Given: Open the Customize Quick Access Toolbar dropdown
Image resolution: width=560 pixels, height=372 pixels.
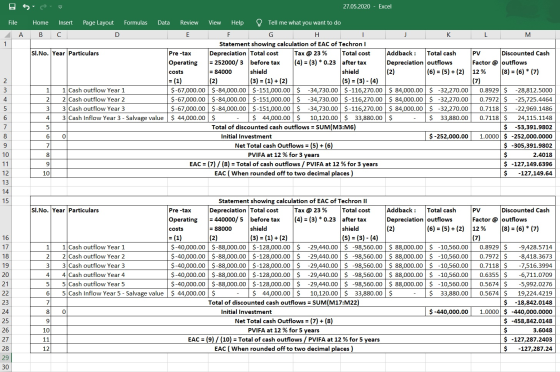Looking at the screenshot, I should (60, 7).
